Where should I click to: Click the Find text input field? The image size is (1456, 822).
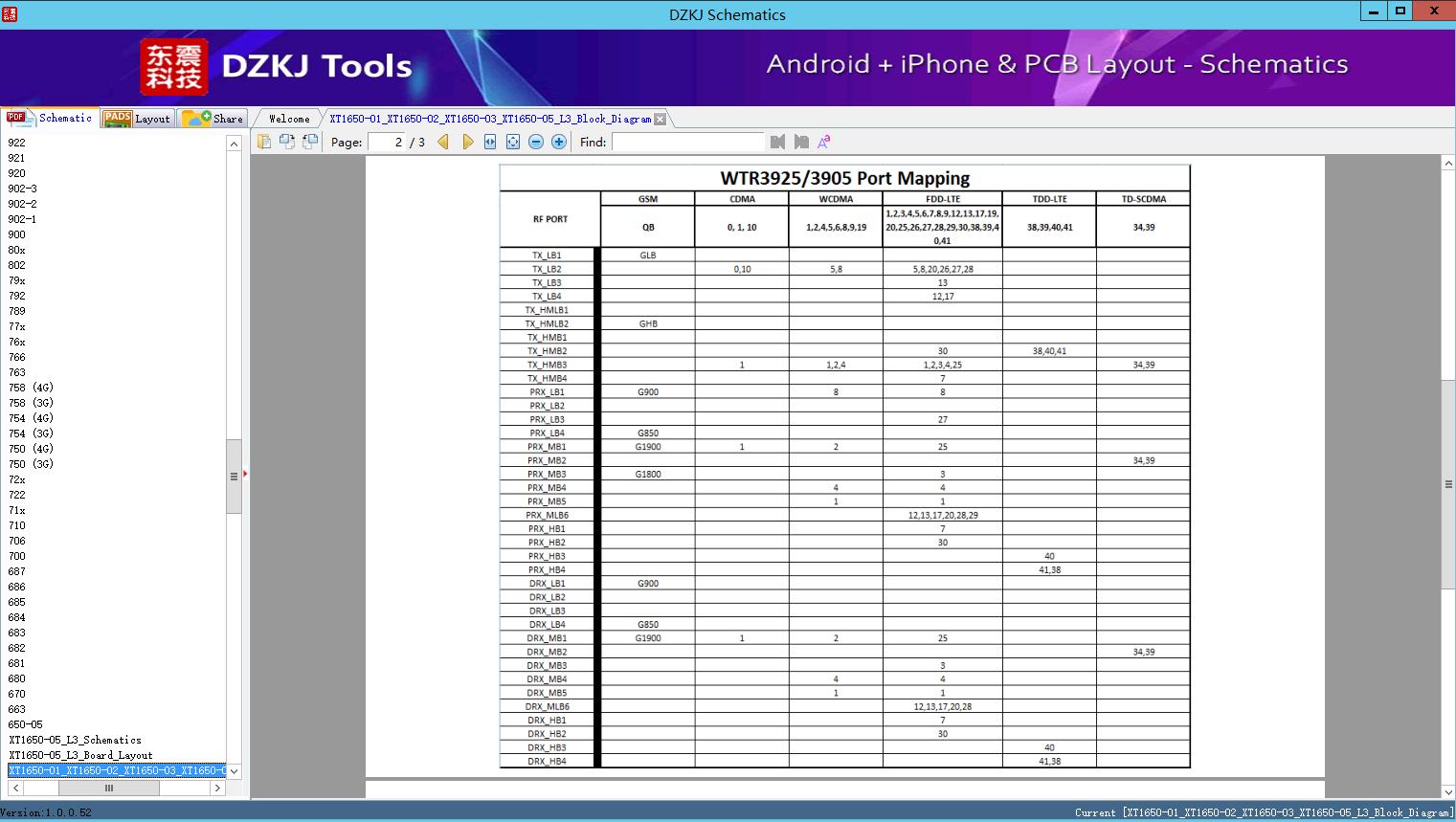(x=688, y=142)
